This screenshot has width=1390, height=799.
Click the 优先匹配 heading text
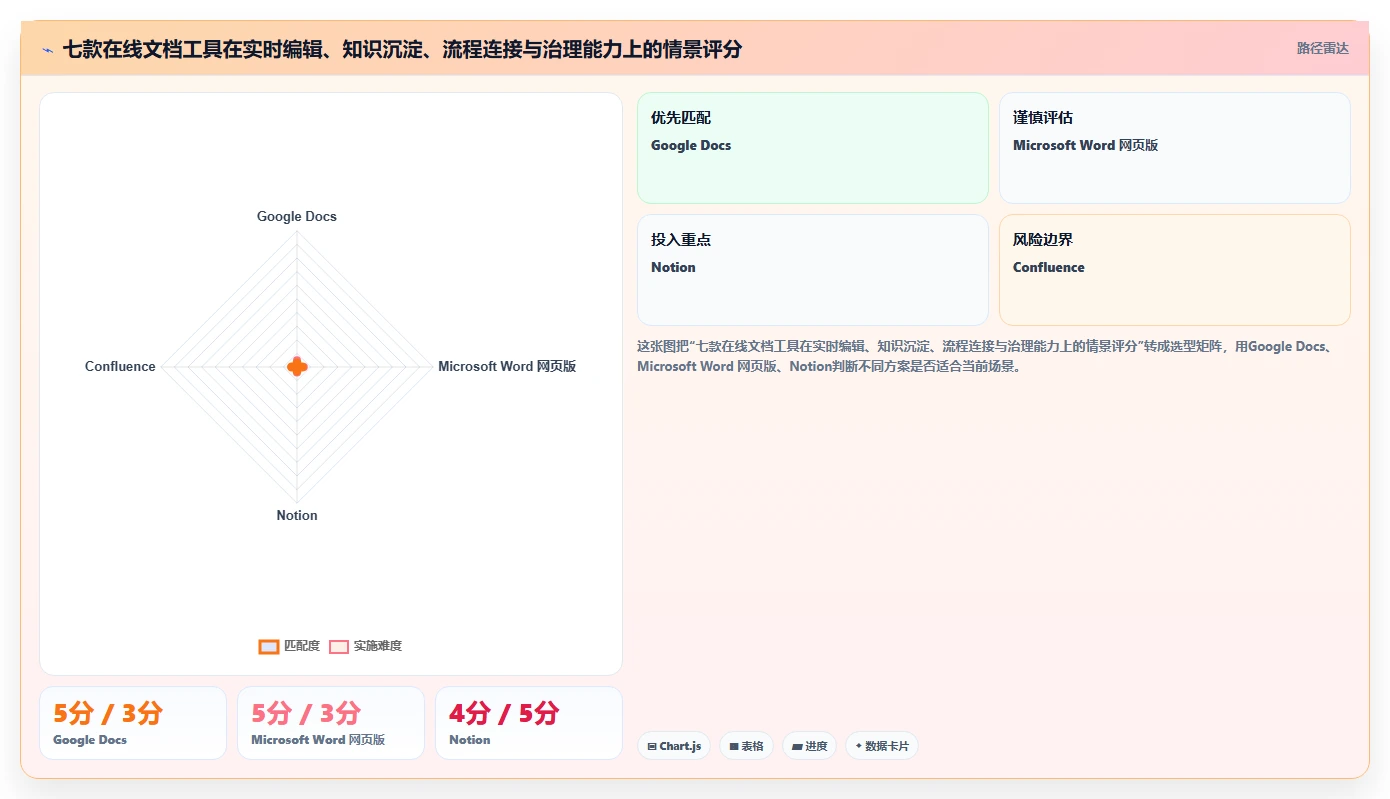coord(681,118)
